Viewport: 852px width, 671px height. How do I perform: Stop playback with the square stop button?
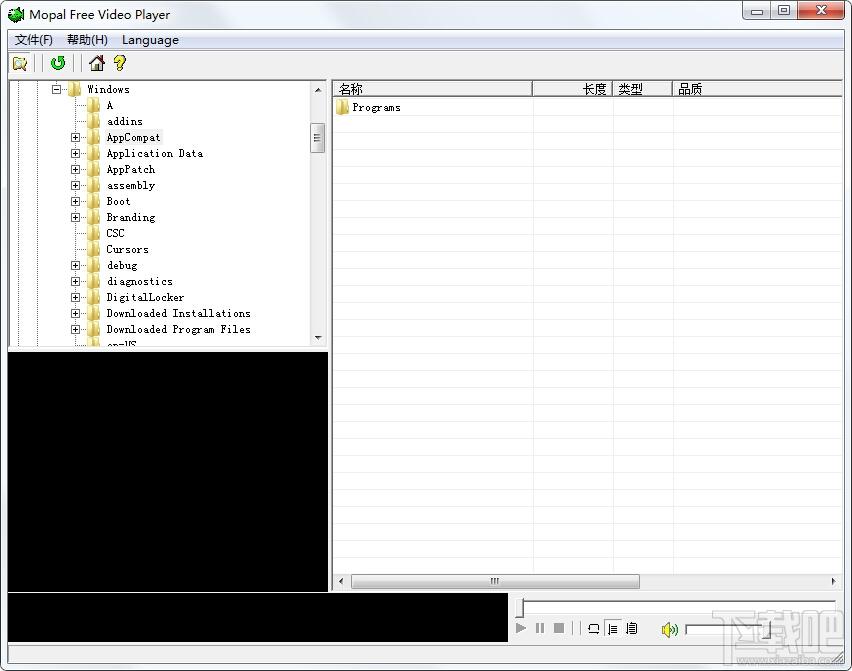[x=559, y=629]
